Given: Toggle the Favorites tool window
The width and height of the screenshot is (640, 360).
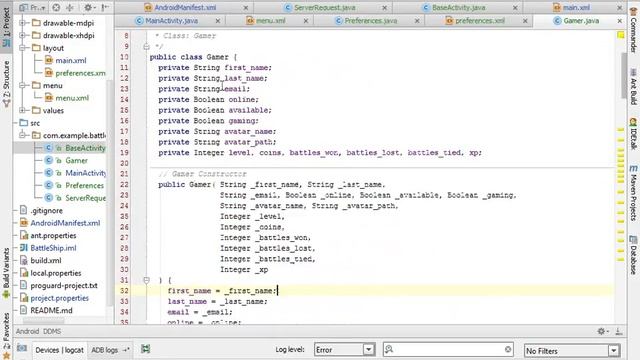Looking at the screenshot, I should tap(7, 336).
